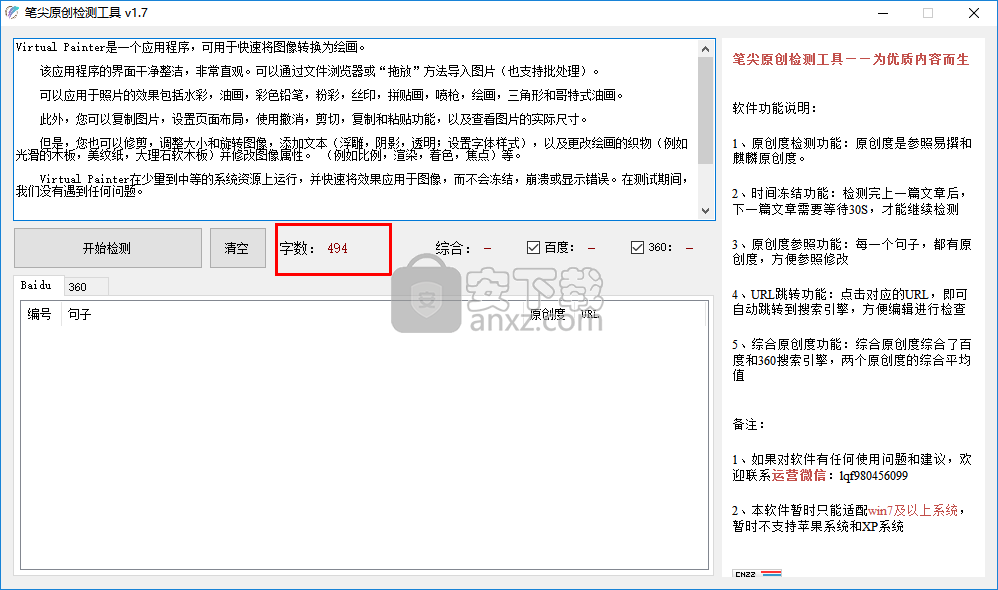Click scroll up arrow in text area
The height and width of the screenshot is (590, 998).
click(x=705, y=49)
